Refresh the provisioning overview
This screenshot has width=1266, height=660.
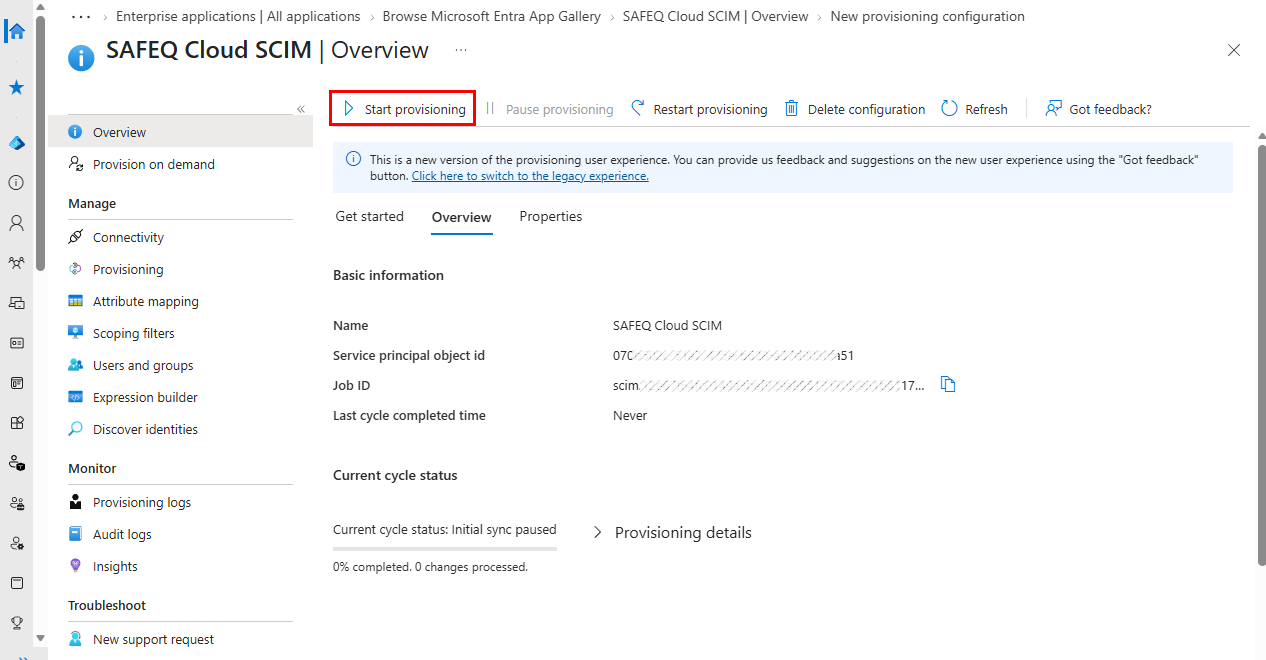coord(975,109)
